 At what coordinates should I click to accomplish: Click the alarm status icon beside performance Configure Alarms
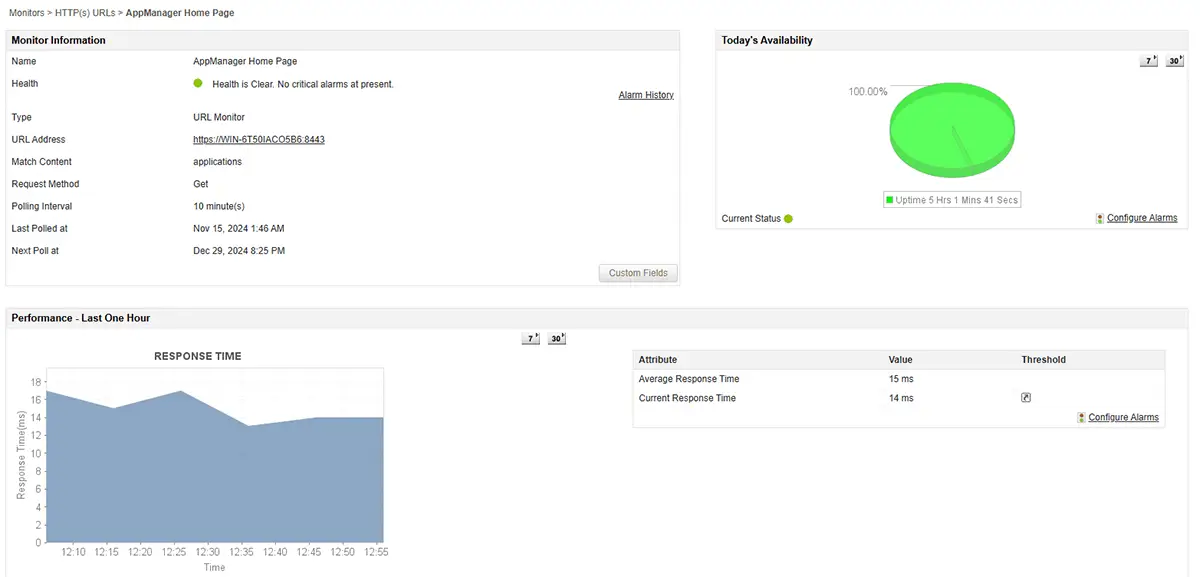click(1081, 417)
